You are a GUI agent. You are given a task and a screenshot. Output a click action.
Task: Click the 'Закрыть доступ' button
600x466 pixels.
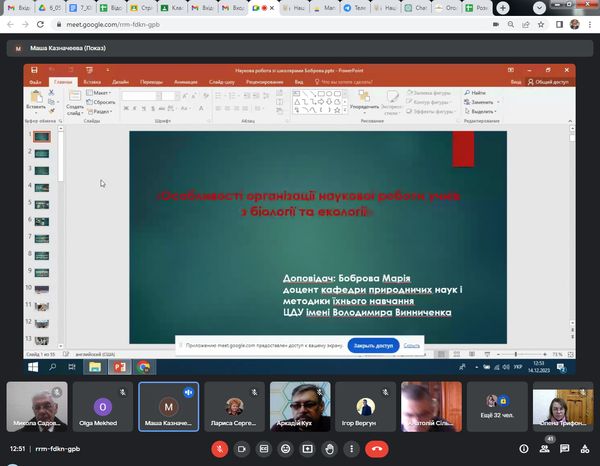(374, 345)
